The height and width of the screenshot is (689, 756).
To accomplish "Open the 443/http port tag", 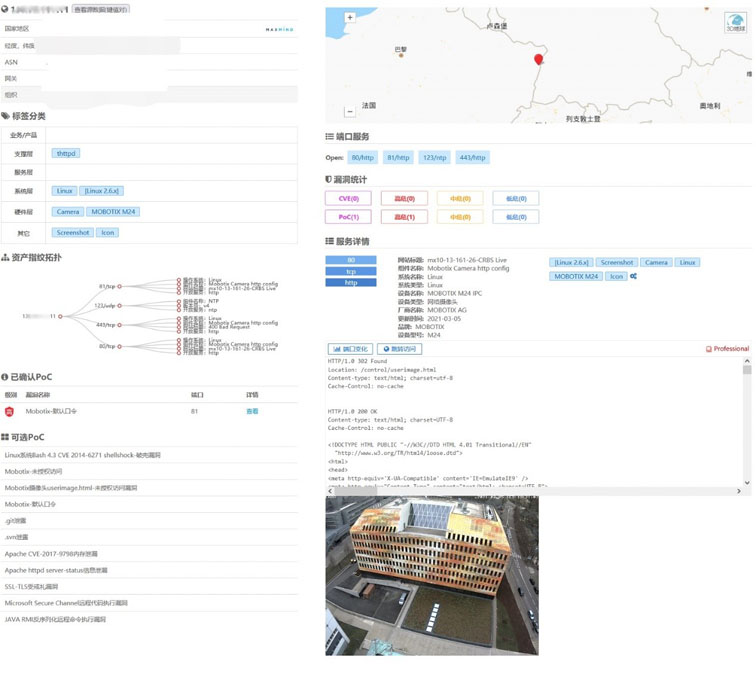I will [x=472, y=158].
